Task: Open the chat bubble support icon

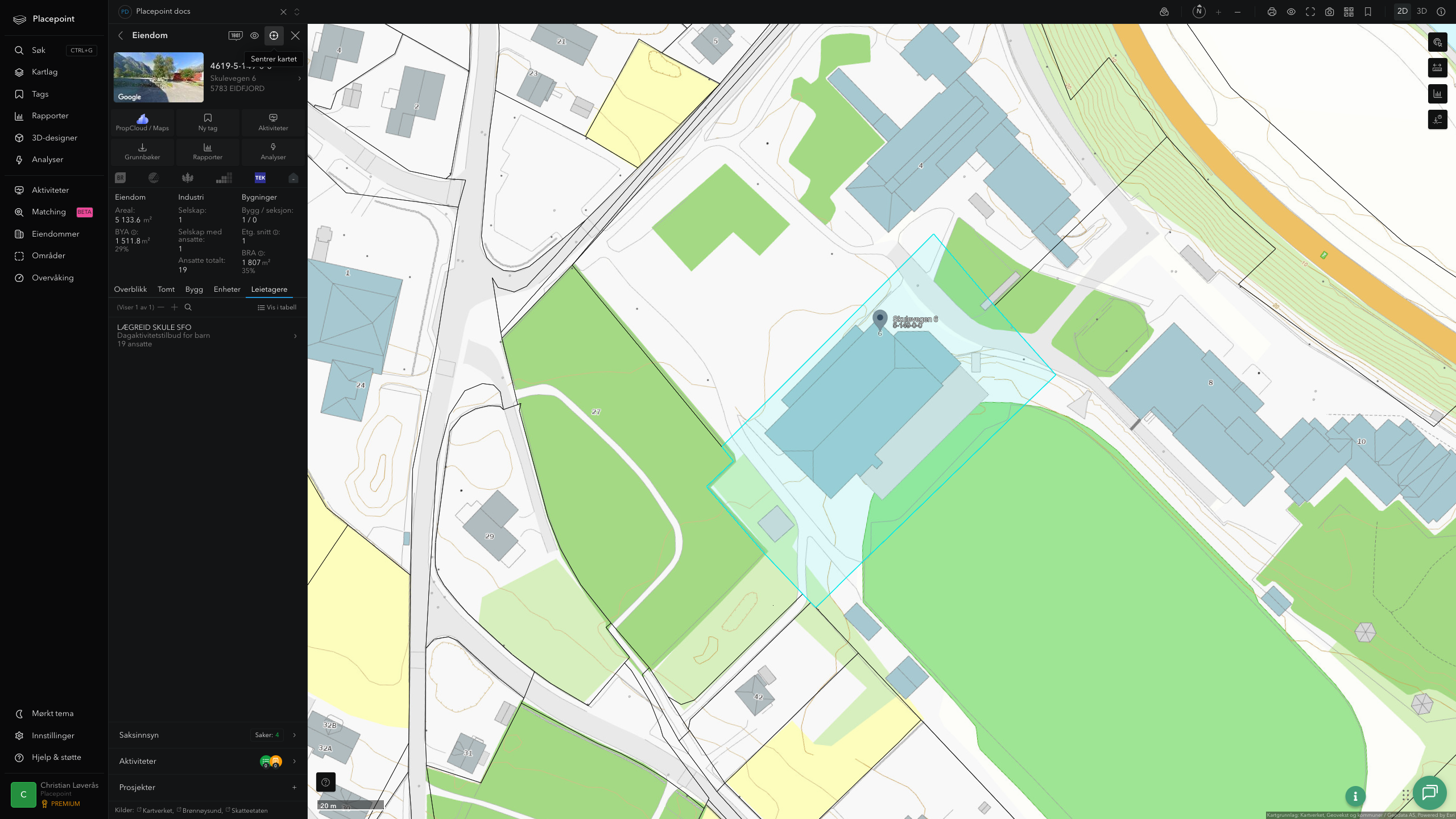Action: point(1429,792)
